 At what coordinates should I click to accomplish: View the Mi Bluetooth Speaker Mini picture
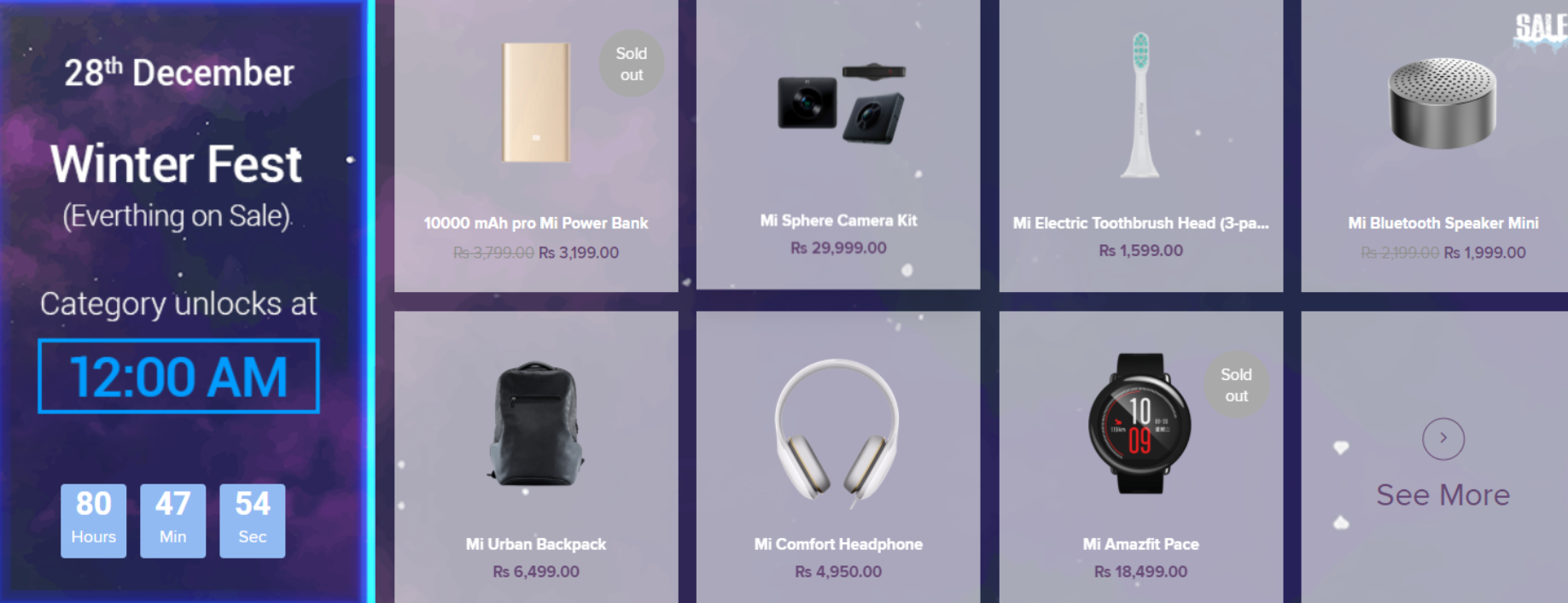click(1443, 103)
